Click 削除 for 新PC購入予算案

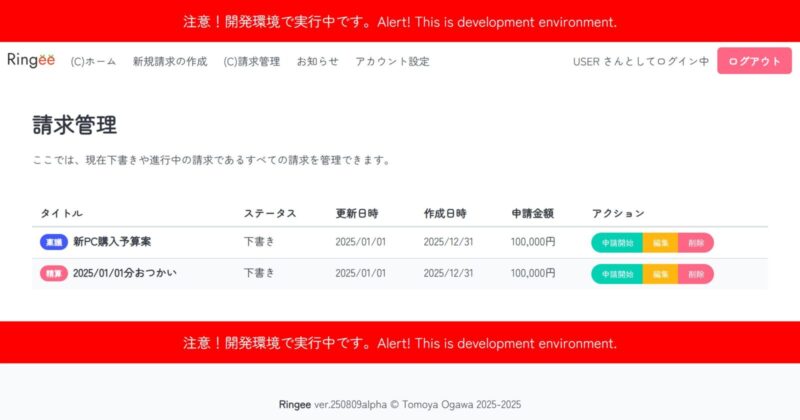(x=696, y=242)
